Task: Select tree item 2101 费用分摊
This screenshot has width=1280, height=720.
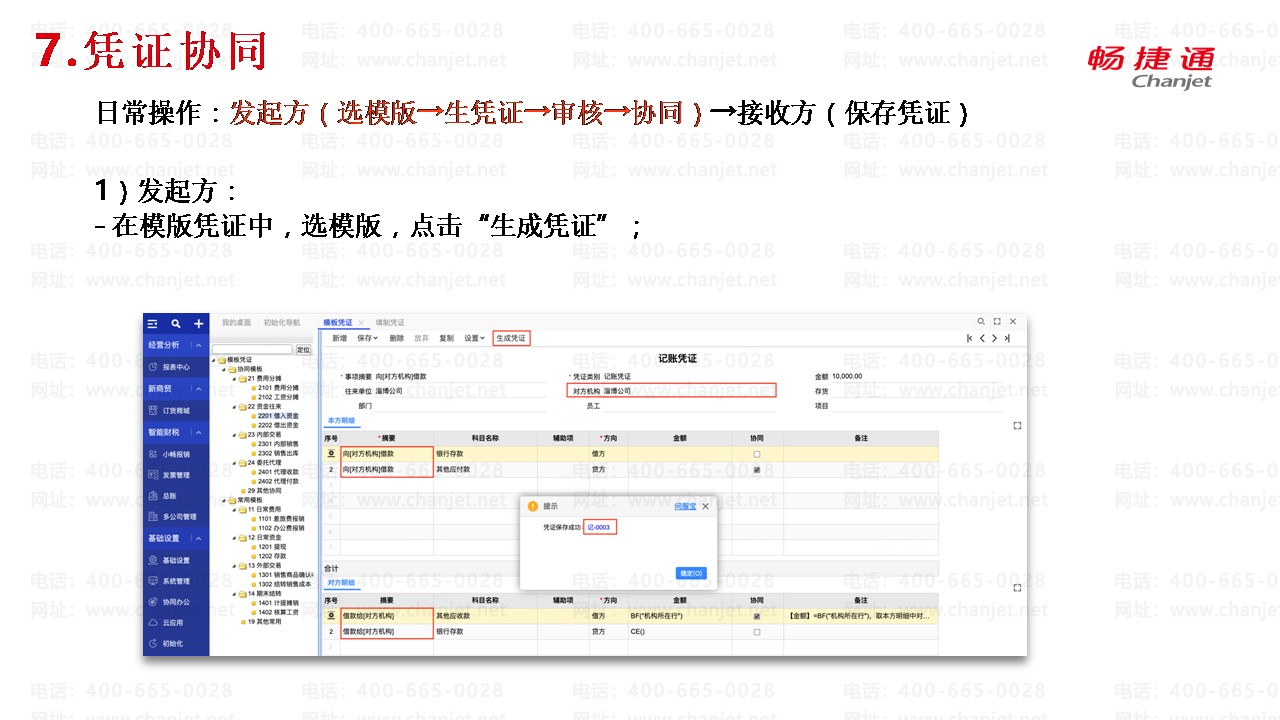Action: 277,387
